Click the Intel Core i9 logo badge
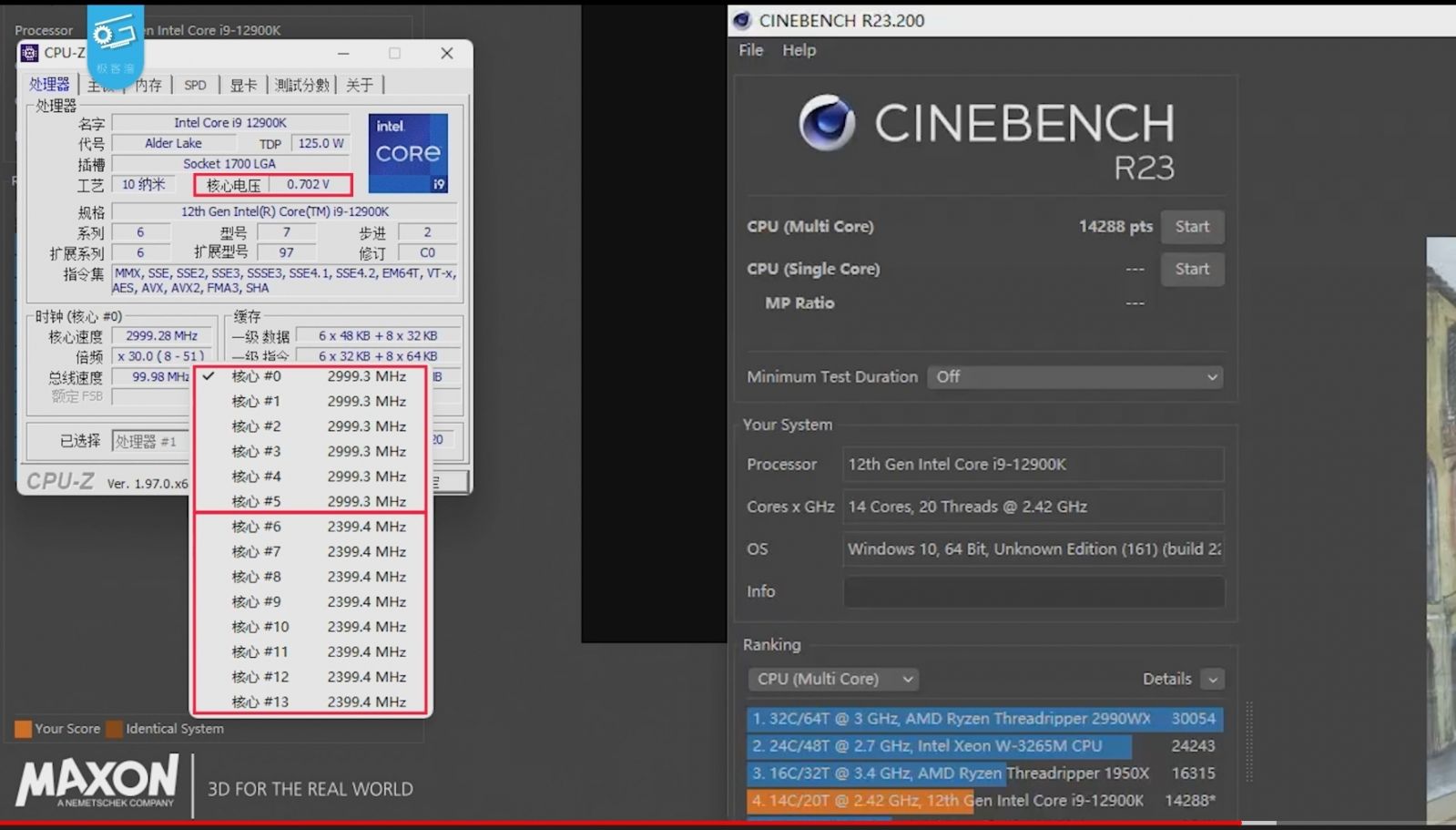This screenshot has height=830, width=1456. pos(408,153)
